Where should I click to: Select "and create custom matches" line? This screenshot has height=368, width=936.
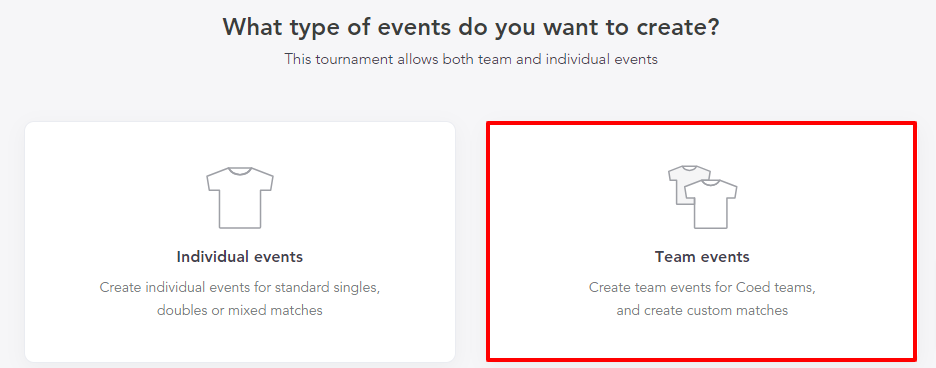click(702, 311)
